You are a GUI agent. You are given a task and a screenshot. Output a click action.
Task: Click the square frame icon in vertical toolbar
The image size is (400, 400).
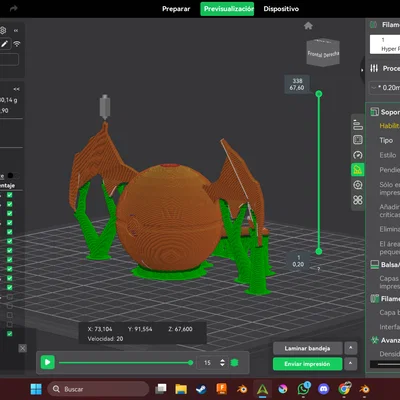point(358,140)
